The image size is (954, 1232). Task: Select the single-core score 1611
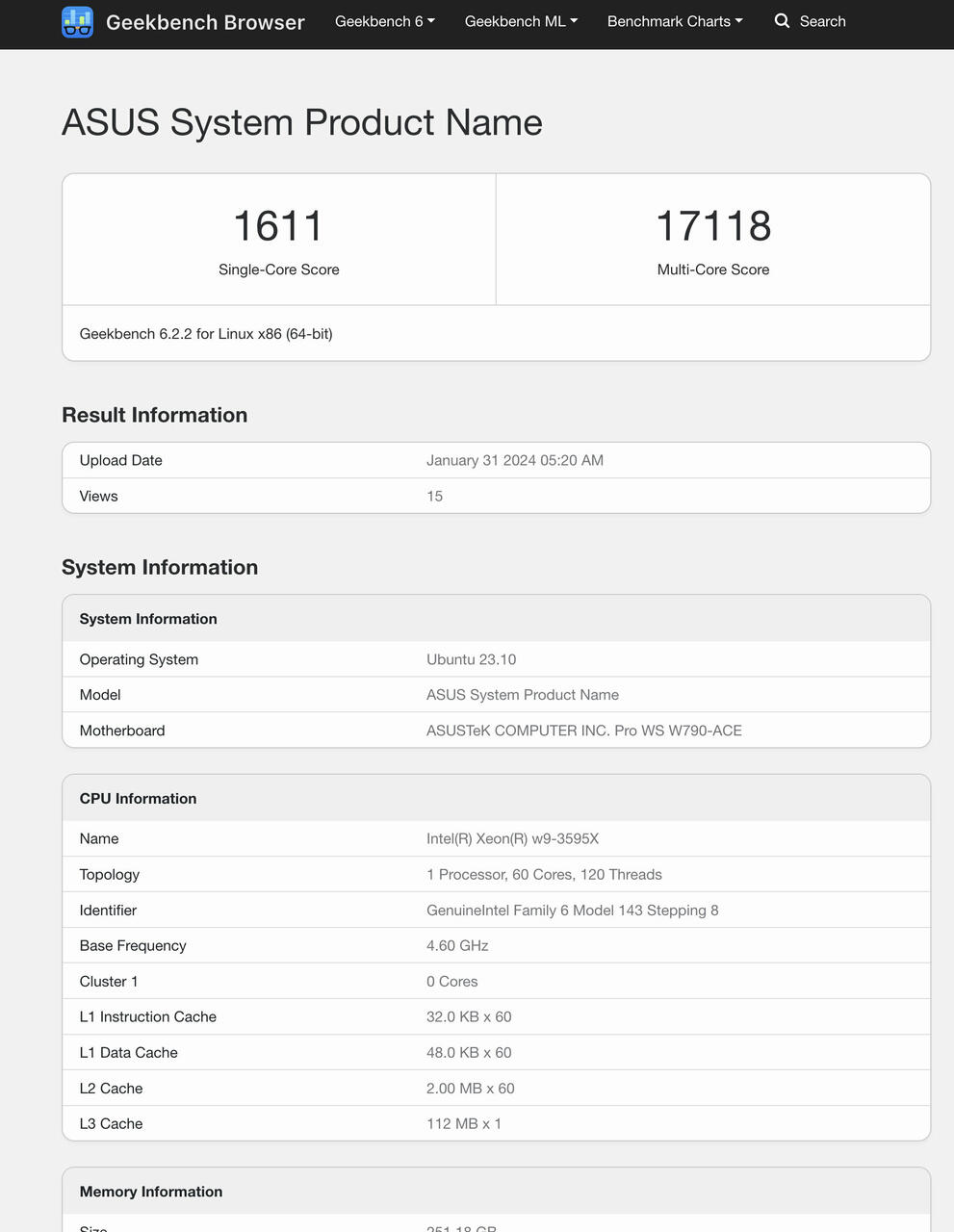(x=279, y=226)
